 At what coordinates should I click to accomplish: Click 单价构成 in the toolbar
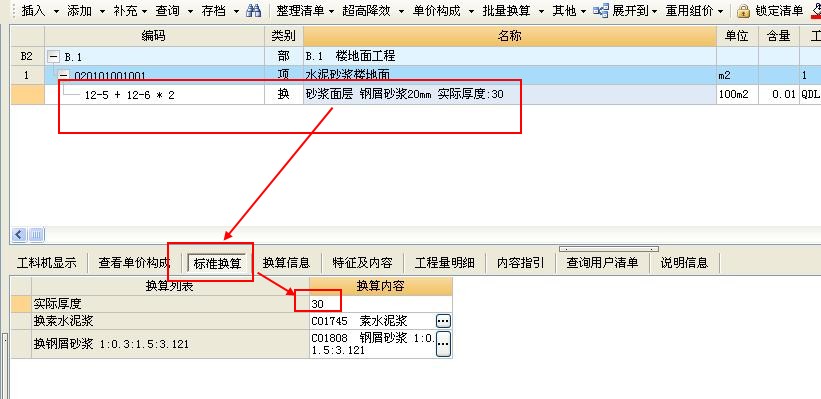[437, 10]
